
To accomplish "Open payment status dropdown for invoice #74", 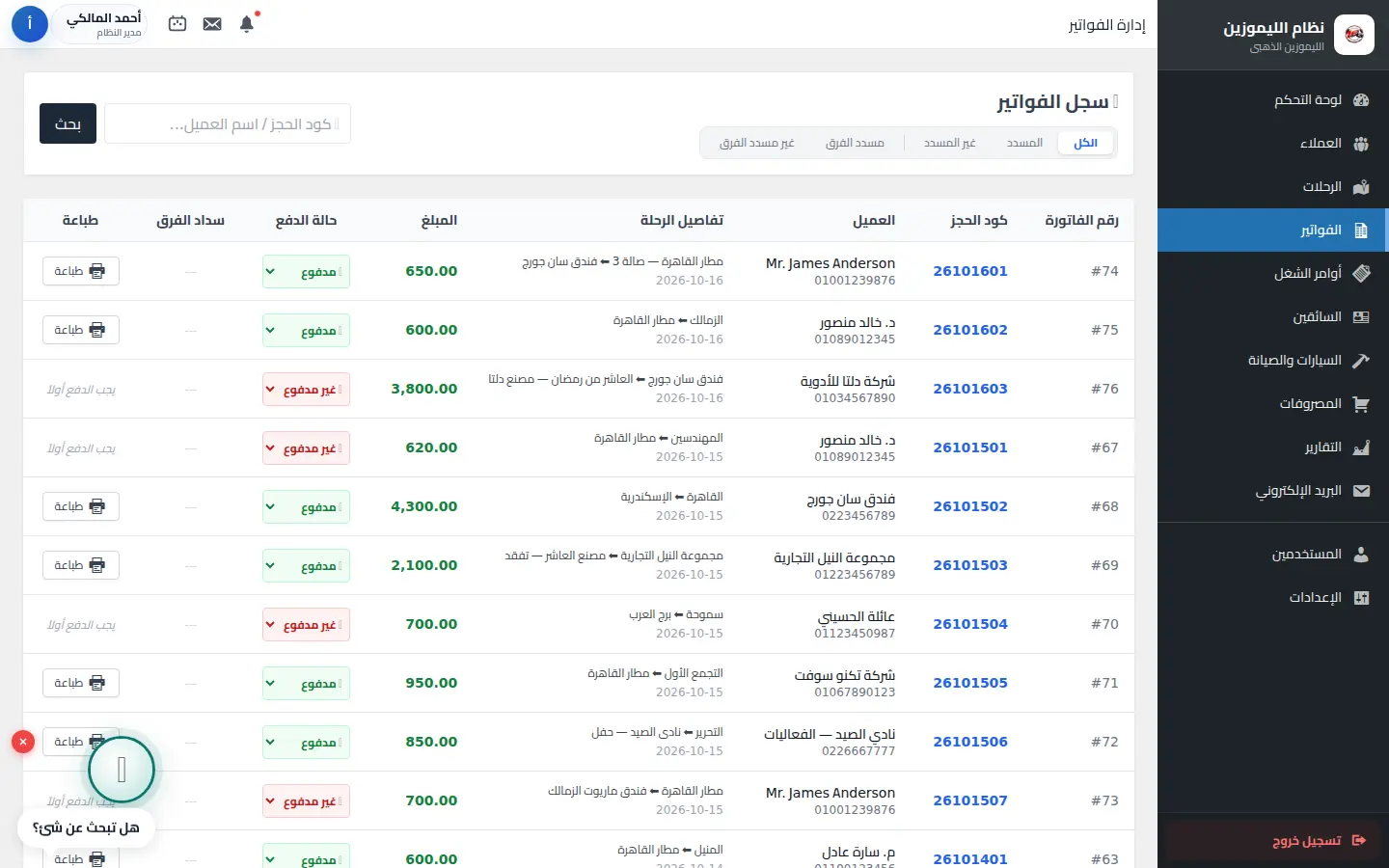I will pos(306,271).
